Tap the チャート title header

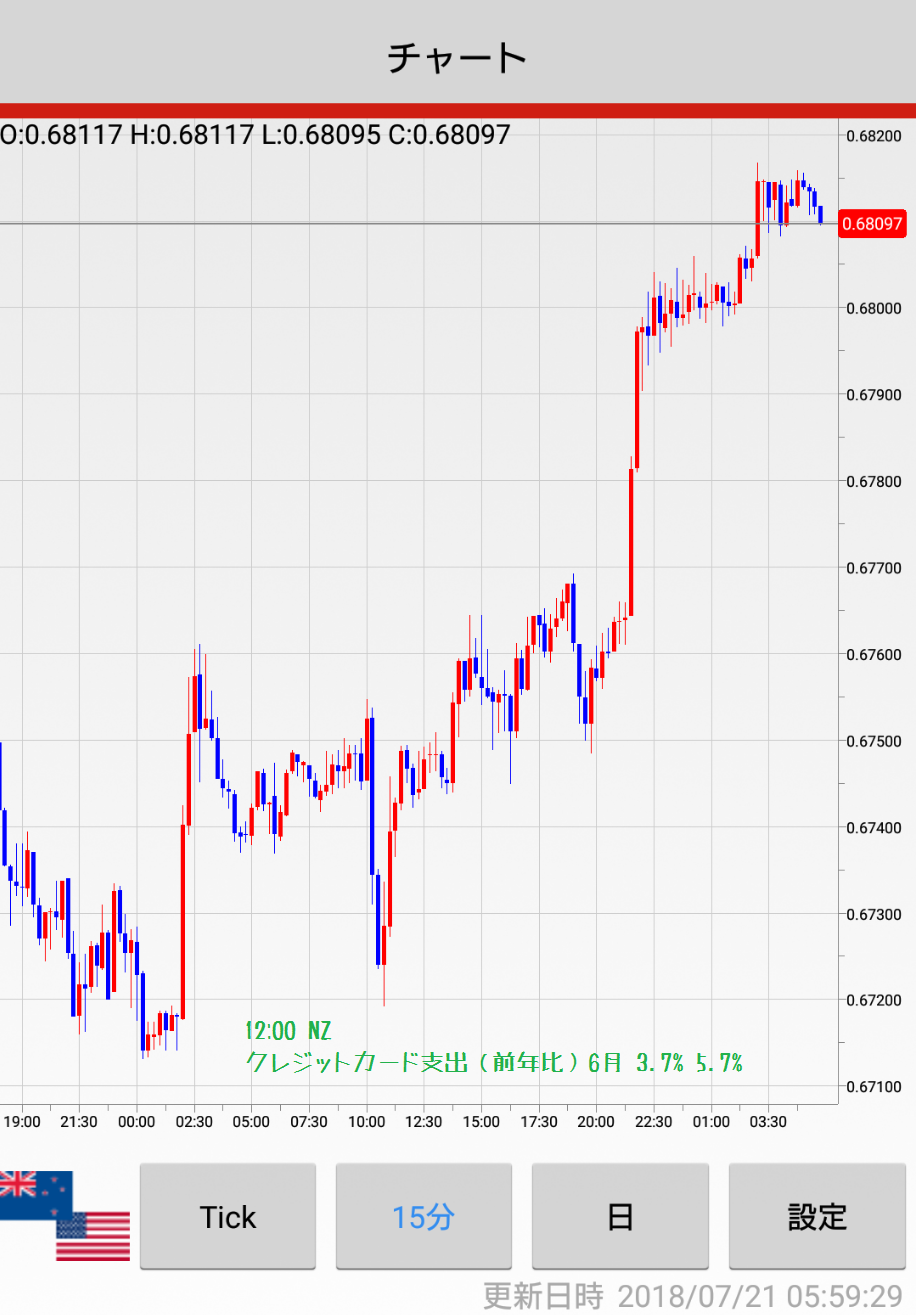457,58
